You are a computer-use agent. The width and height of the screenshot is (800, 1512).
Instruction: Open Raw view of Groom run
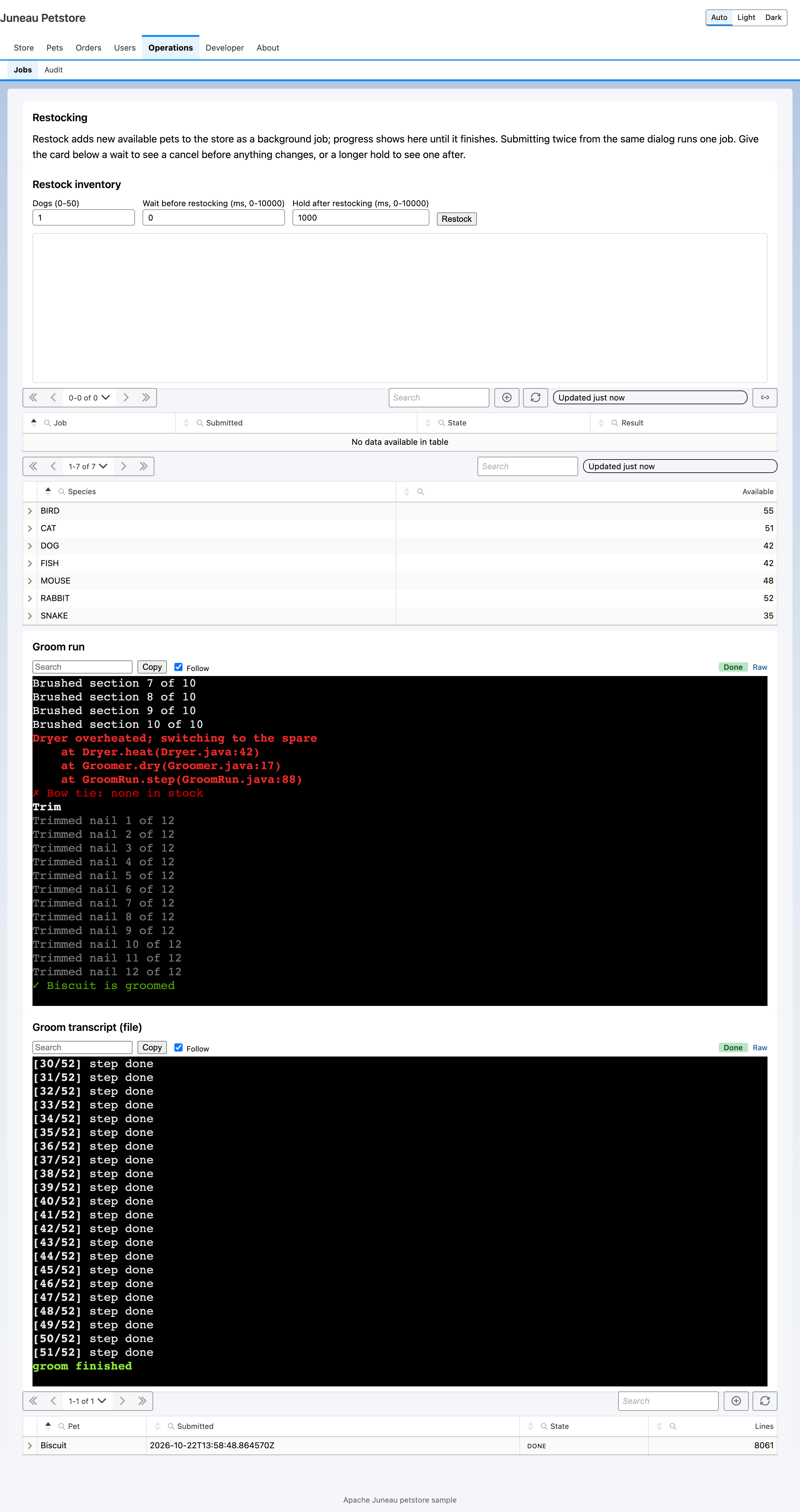[x=759, y=667]
